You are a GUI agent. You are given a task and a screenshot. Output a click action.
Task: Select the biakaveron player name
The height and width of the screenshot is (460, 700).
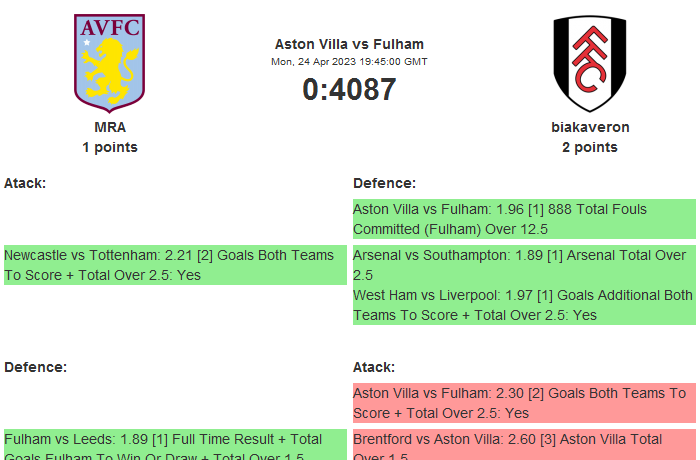590,127
